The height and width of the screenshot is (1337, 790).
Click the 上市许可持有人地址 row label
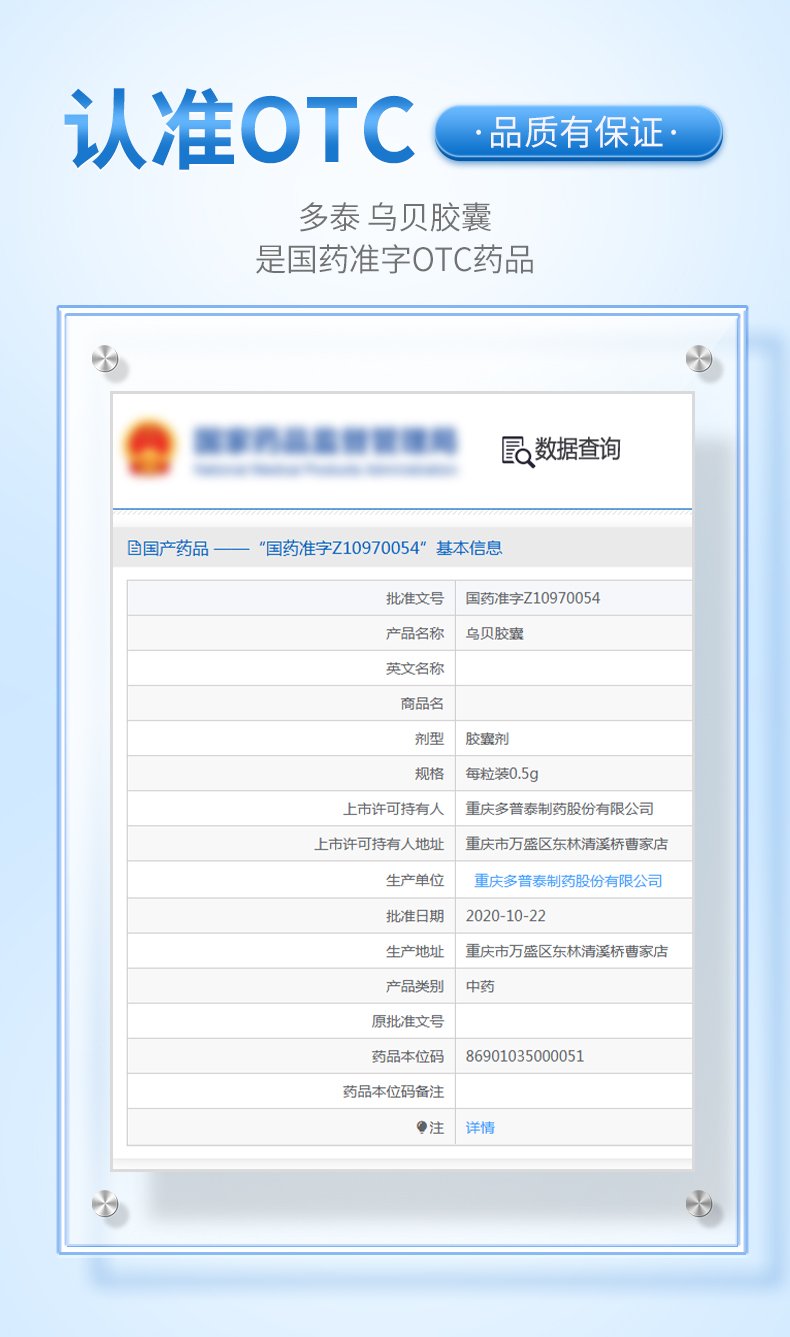coord(379,844)
